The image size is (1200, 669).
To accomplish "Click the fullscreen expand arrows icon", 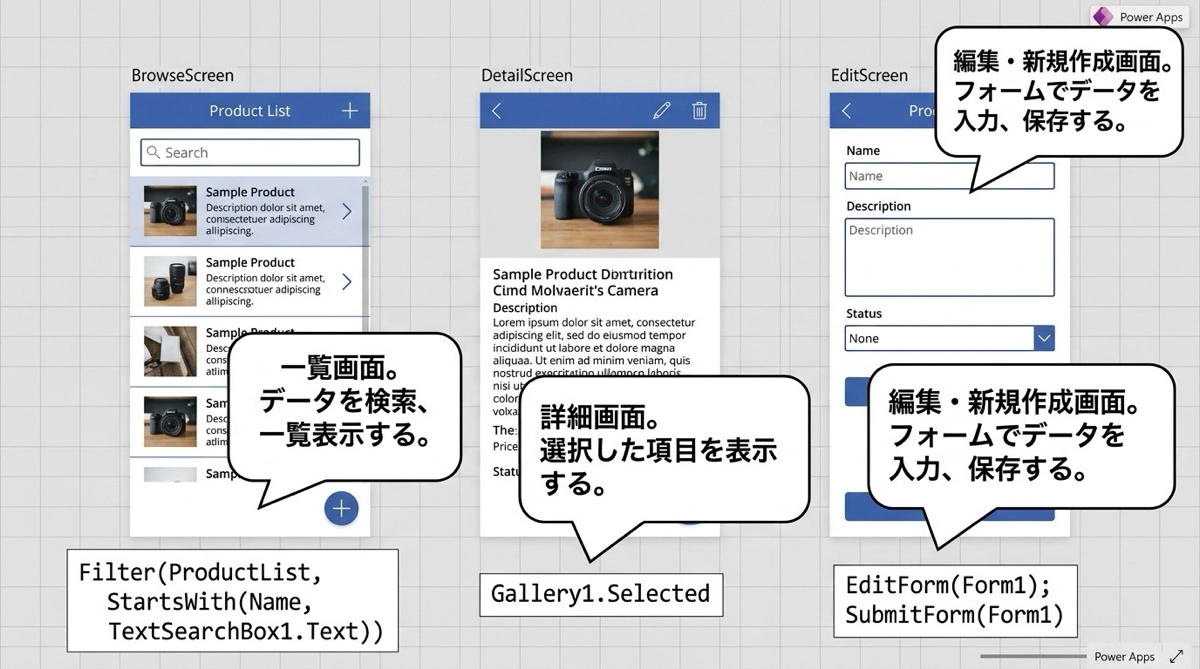I will pyautogui.click(x=1176, y=656).
